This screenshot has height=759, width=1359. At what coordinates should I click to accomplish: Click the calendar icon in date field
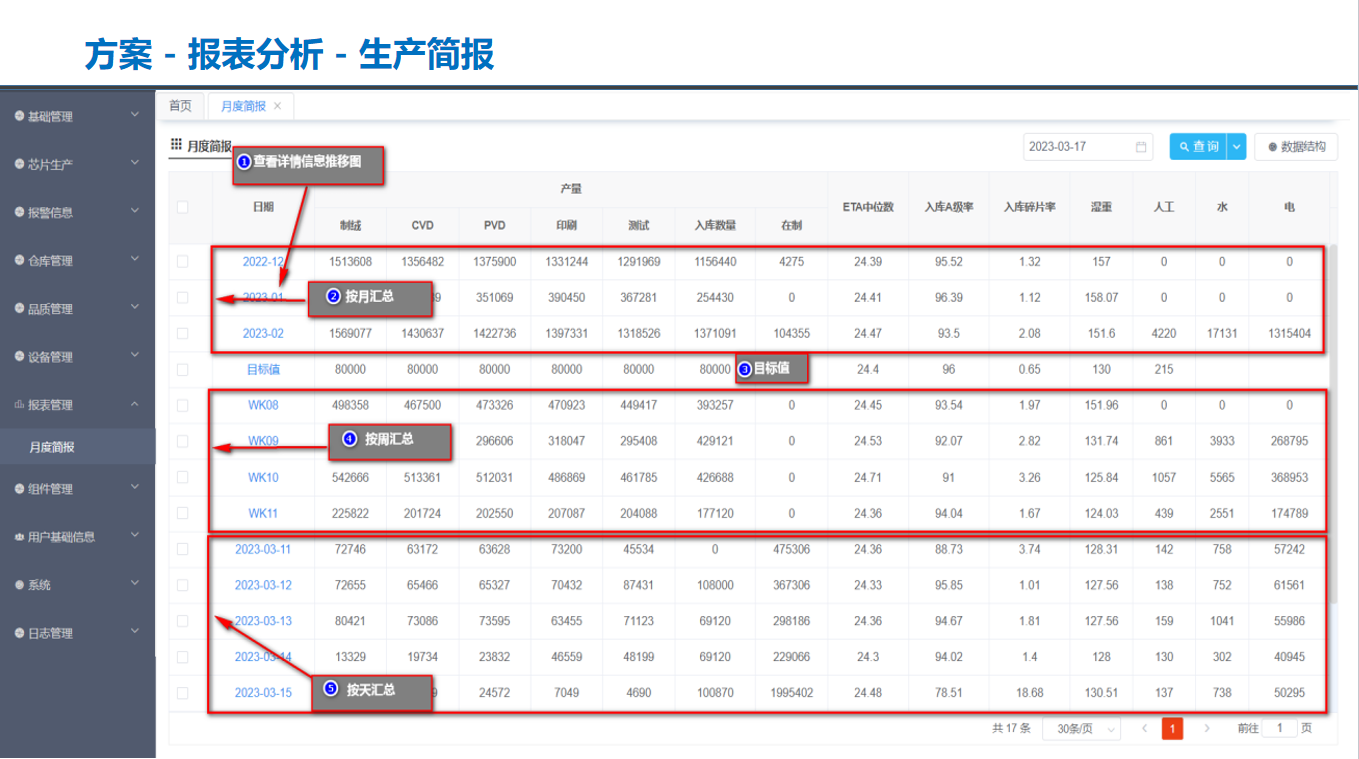pyautogui.click(x=1141, y=147)
